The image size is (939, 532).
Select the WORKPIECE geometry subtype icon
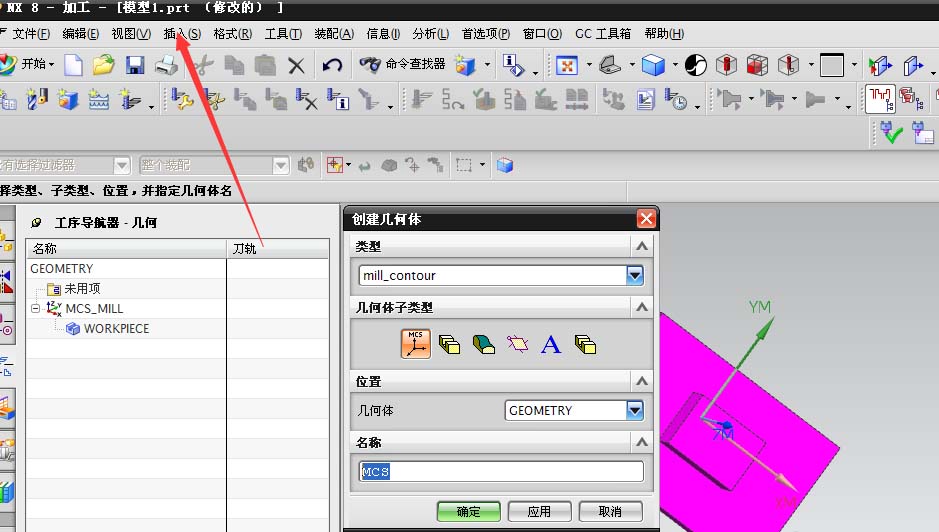[x=449, y=344]
